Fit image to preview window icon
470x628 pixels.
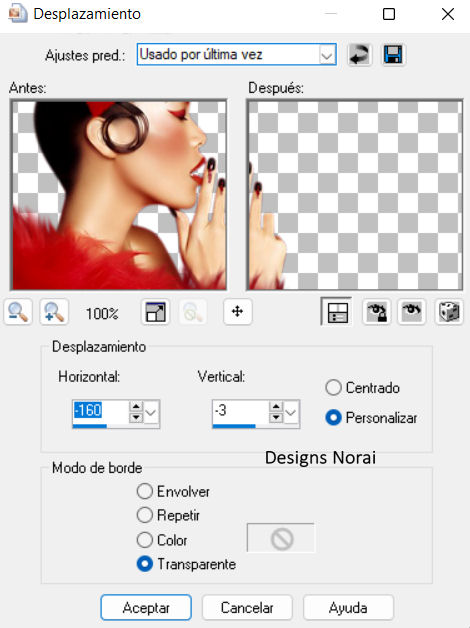click(x=155, y=312)
